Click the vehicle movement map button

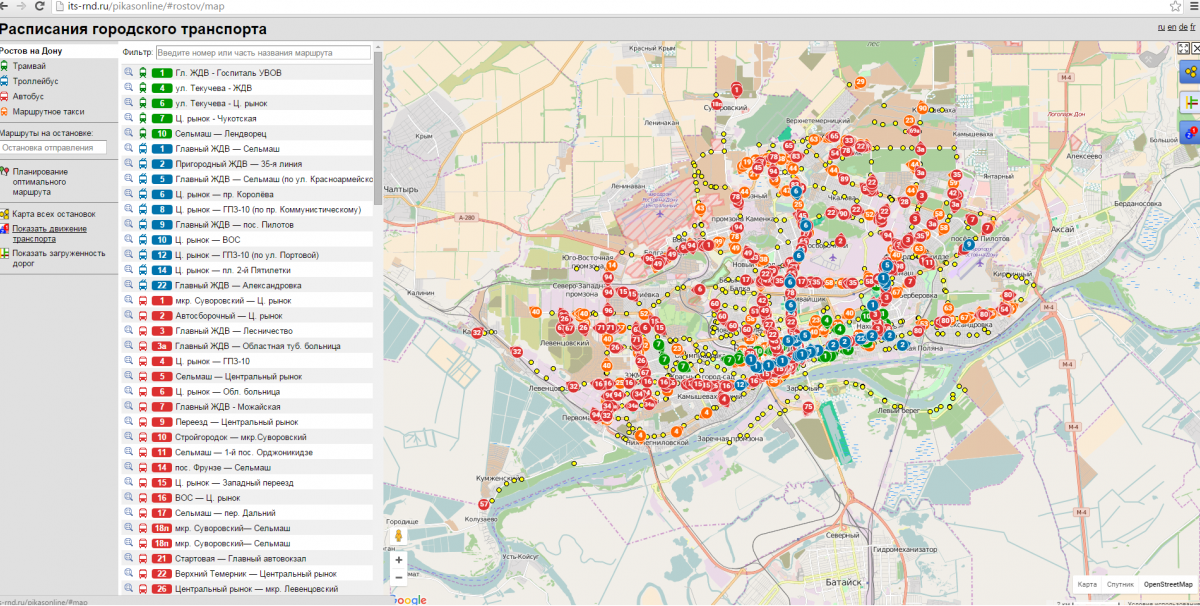tap(1189, 131)
